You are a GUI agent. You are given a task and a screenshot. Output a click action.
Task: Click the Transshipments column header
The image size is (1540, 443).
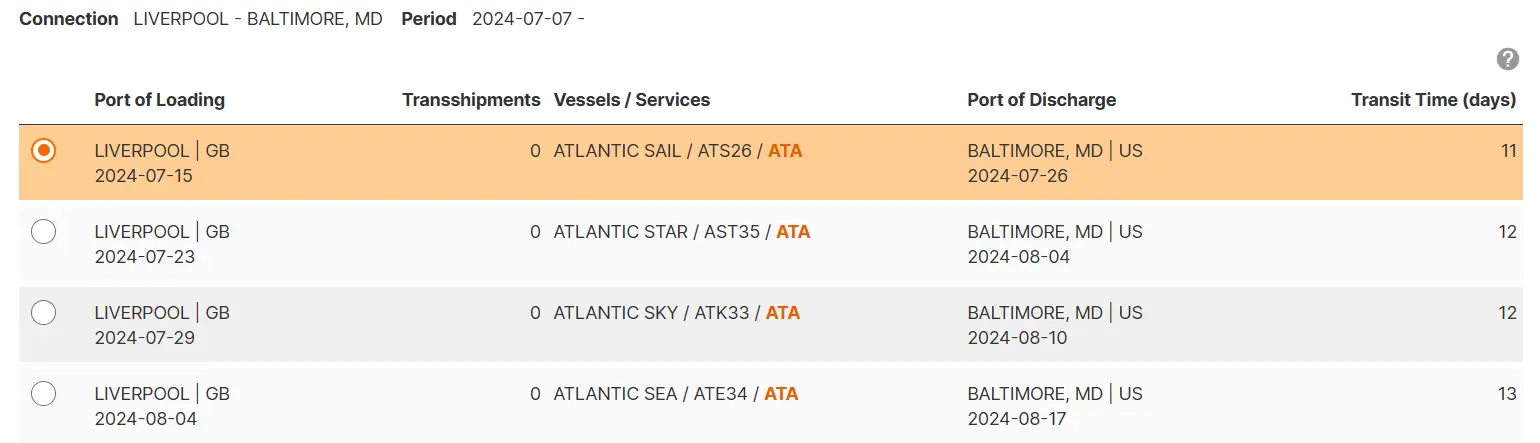(471, 100)
